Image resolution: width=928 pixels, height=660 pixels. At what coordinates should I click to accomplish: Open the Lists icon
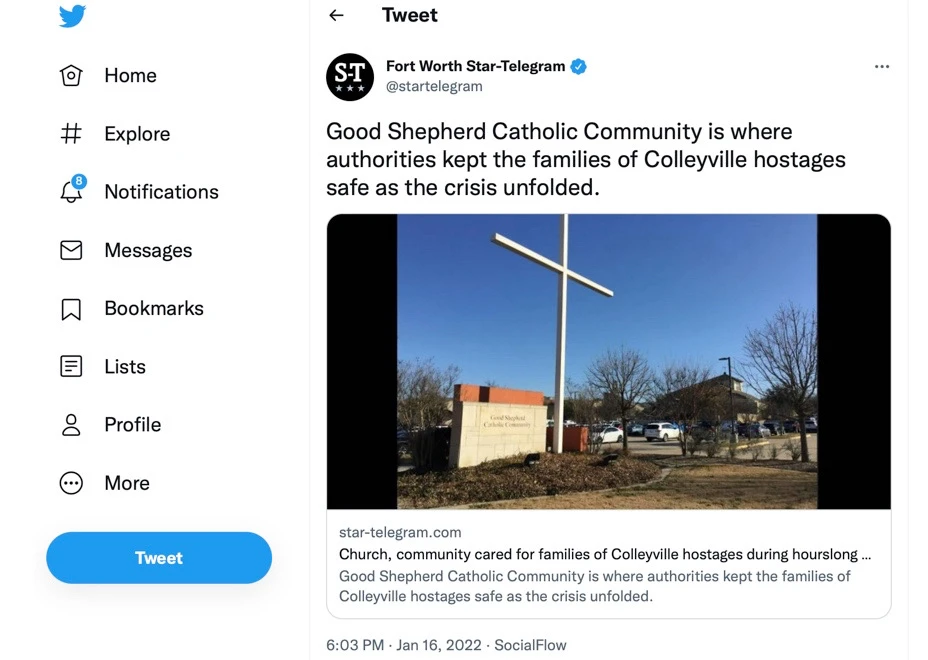(71, 367)
